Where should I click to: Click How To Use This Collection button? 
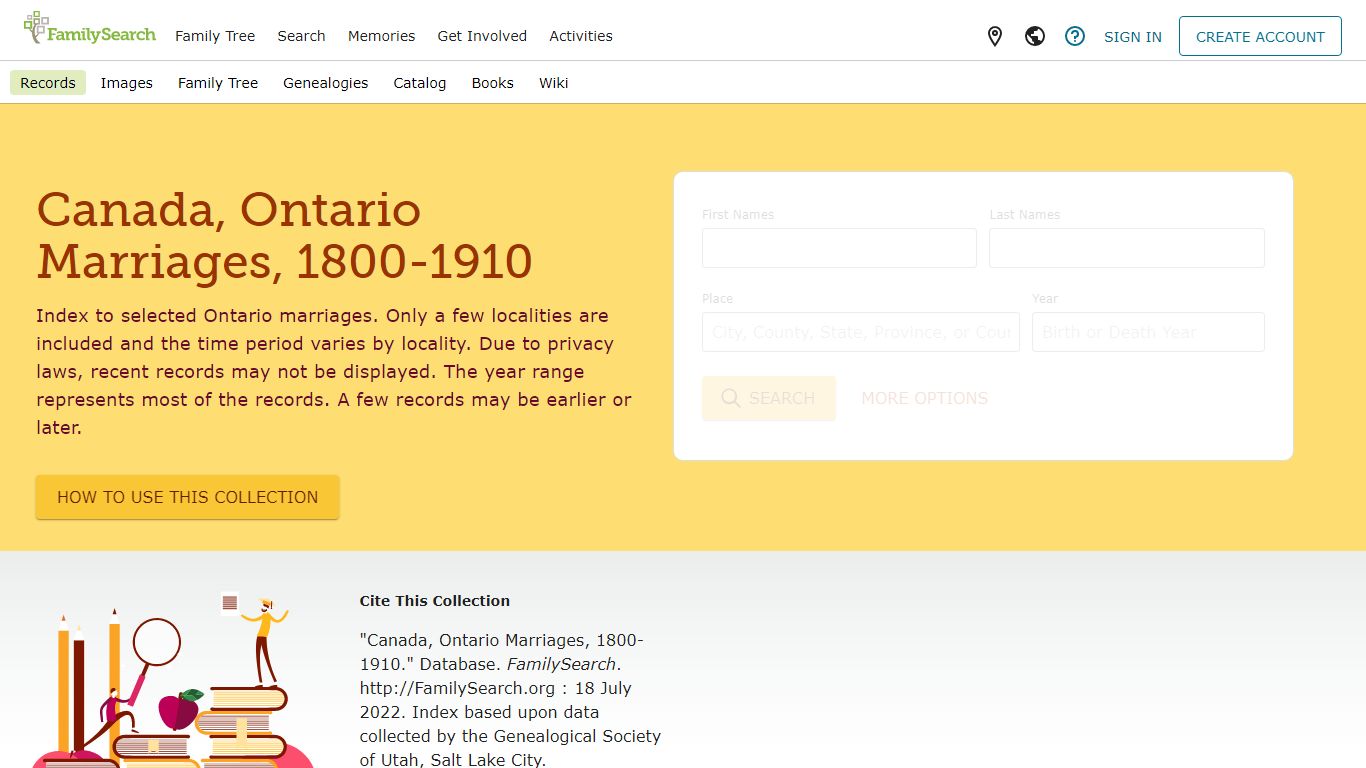click(x=188, y=497)
